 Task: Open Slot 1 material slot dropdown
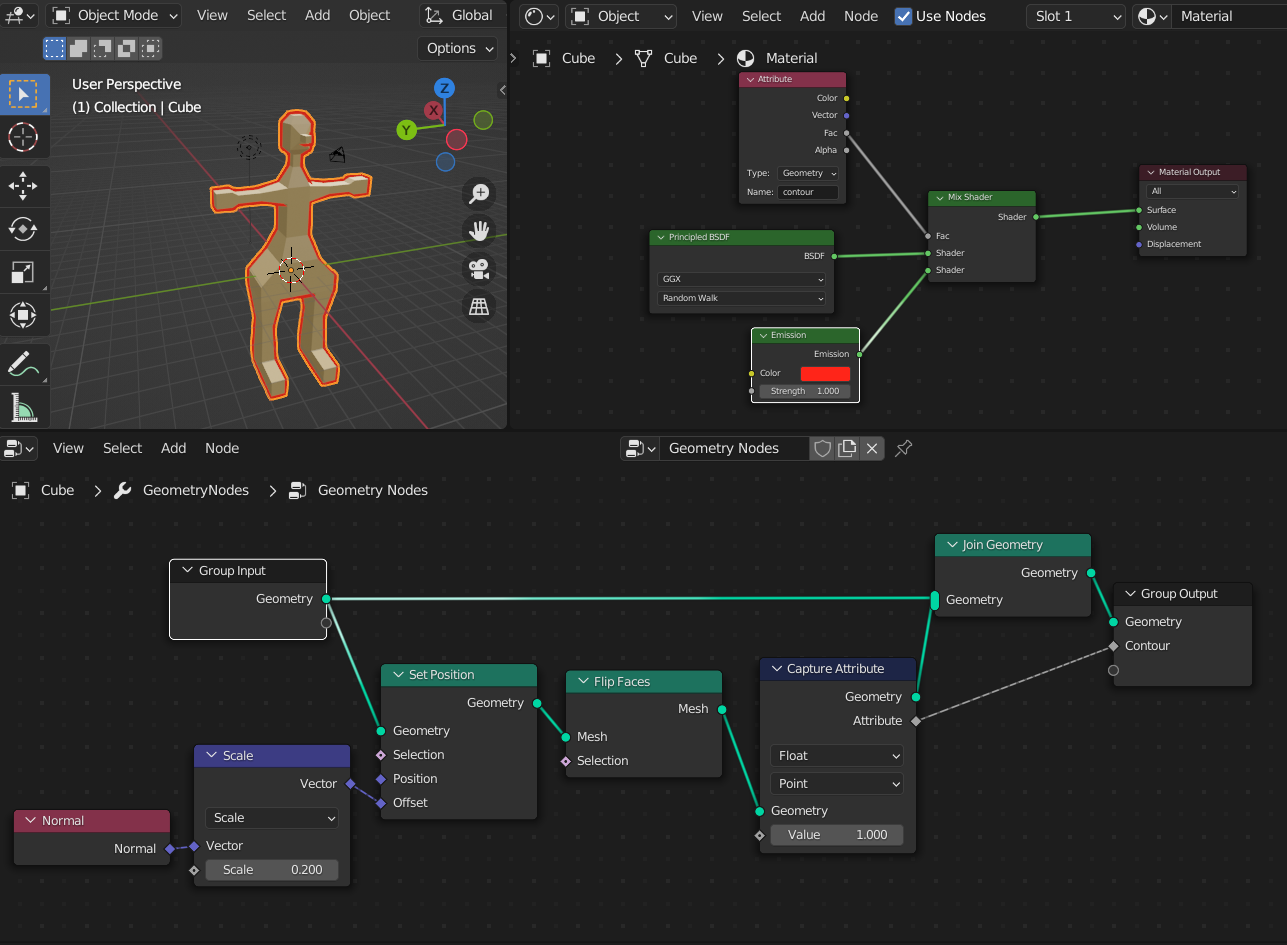point(1075,16)
